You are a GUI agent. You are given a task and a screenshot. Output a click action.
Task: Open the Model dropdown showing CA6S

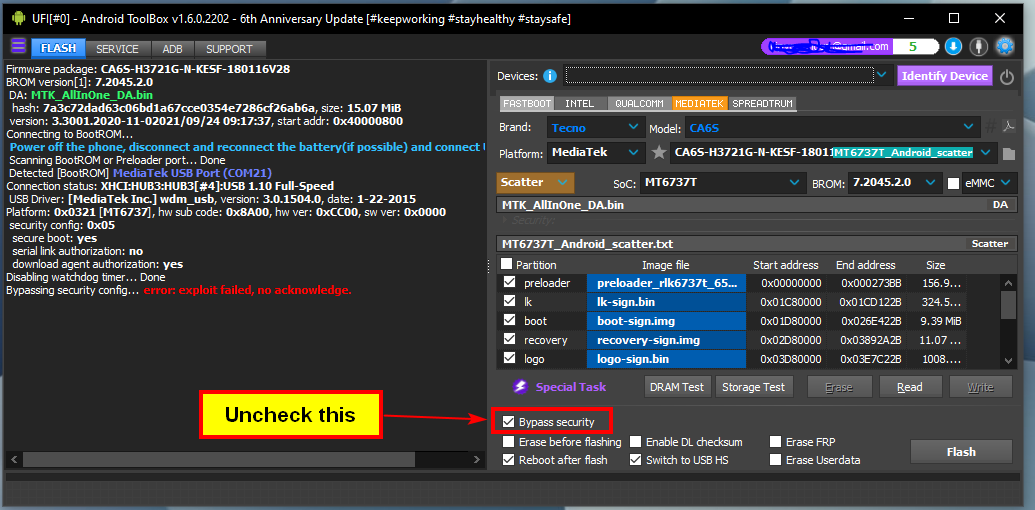point(831,127)
